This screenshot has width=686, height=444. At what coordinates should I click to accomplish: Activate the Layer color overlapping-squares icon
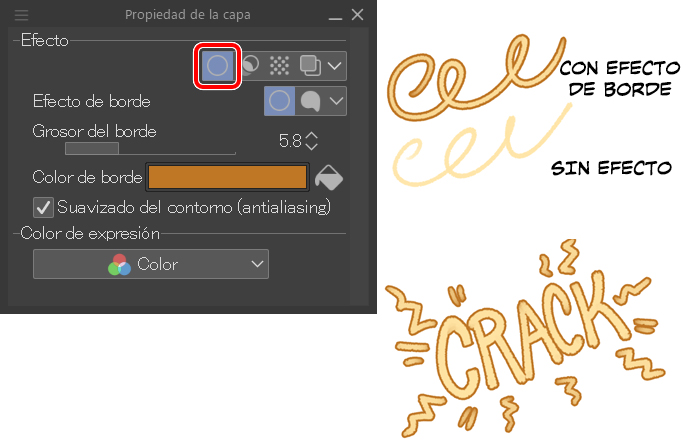pyautogui.click(x=310, y=66)
